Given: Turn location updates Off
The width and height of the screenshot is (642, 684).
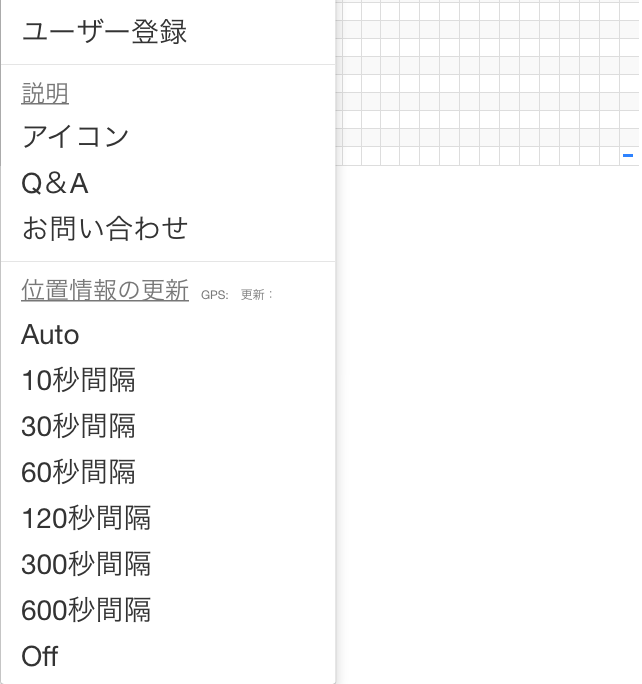Looking at the screenshot, I should coord(40,656).
